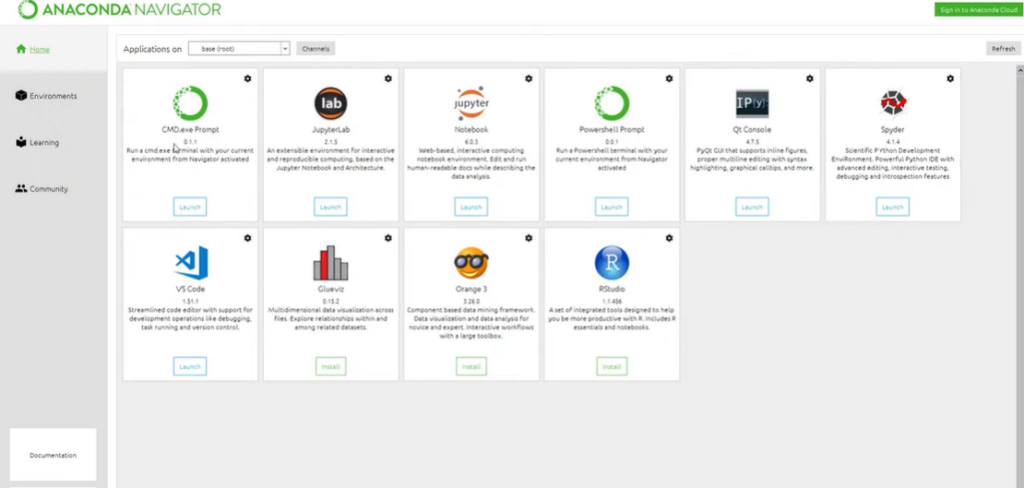Install RStudio

tap(611, 366)
